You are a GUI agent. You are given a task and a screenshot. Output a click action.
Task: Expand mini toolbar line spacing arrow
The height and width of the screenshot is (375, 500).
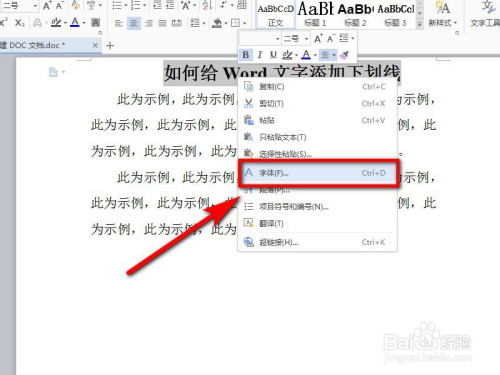353,38
